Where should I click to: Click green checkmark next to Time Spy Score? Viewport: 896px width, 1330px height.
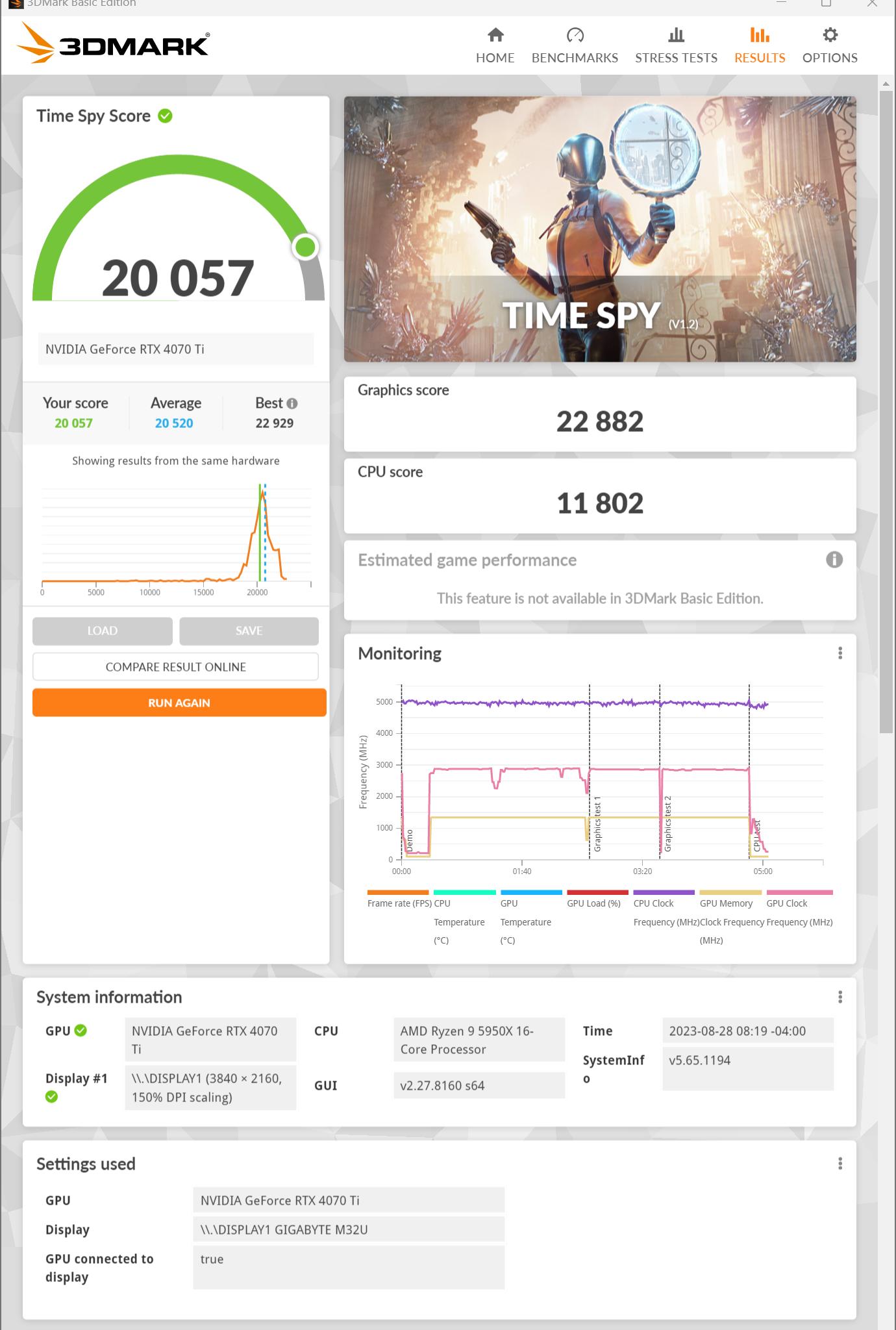click(x=166, y=116)
